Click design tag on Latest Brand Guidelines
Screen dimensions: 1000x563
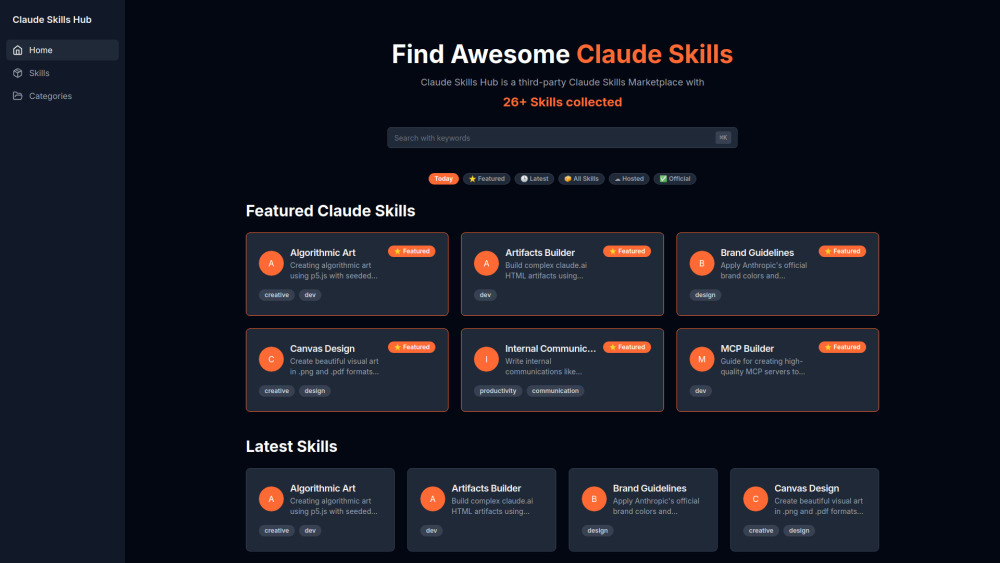click(x=598, y=530)
